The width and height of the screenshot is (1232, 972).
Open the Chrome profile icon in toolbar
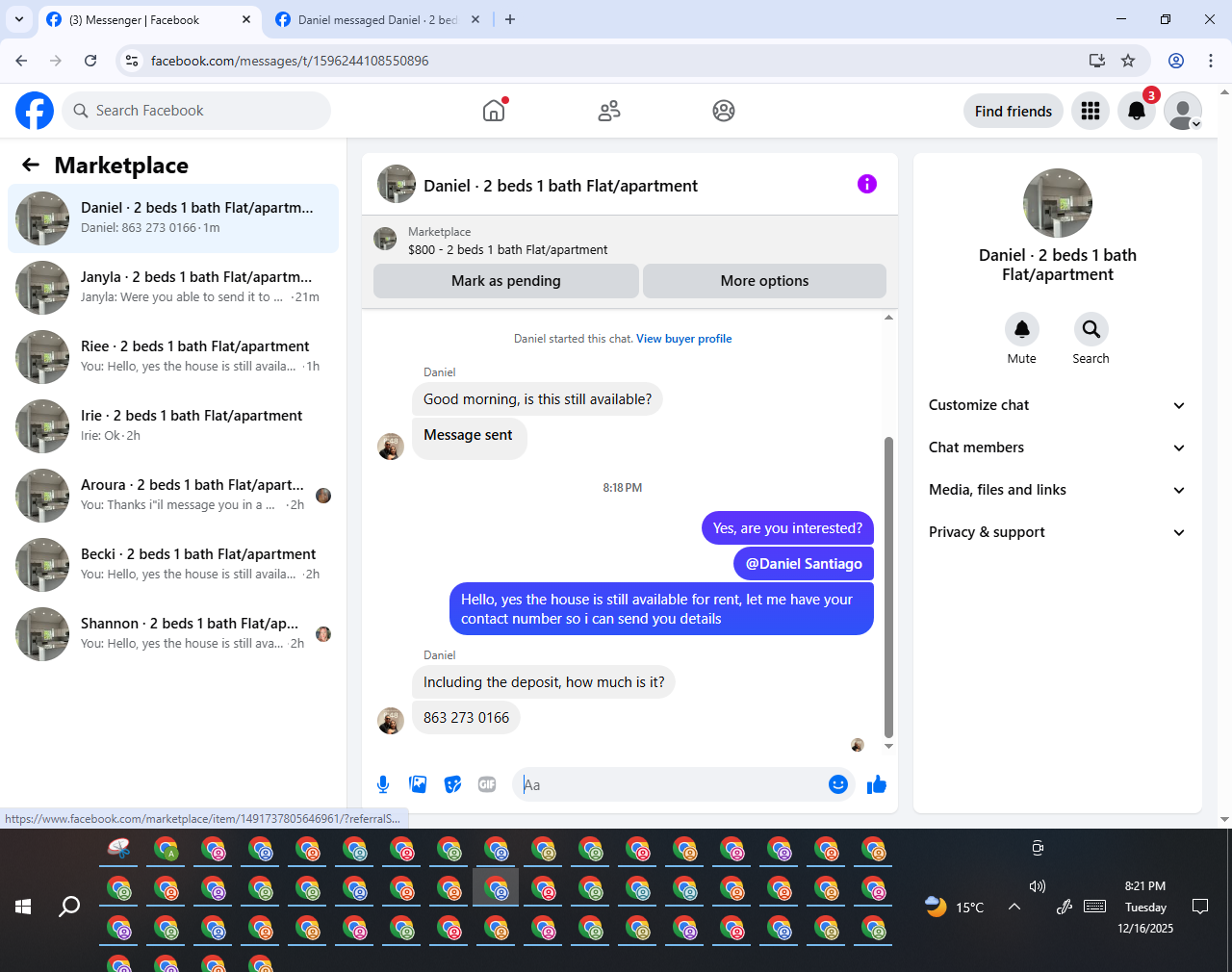click(1176, 61)
